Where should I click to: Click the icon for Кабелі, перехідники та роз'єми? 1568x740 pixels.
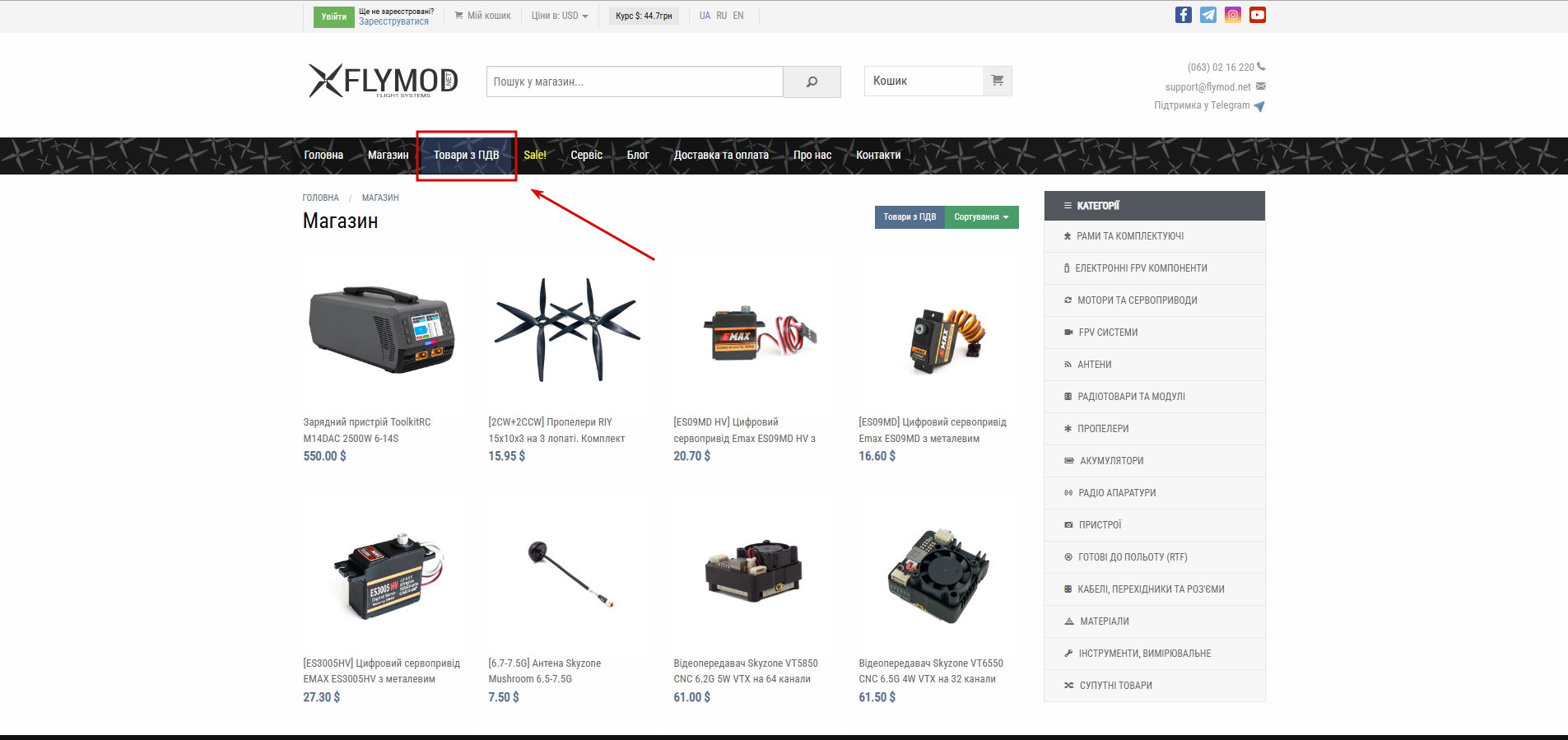click(1068, 589)
